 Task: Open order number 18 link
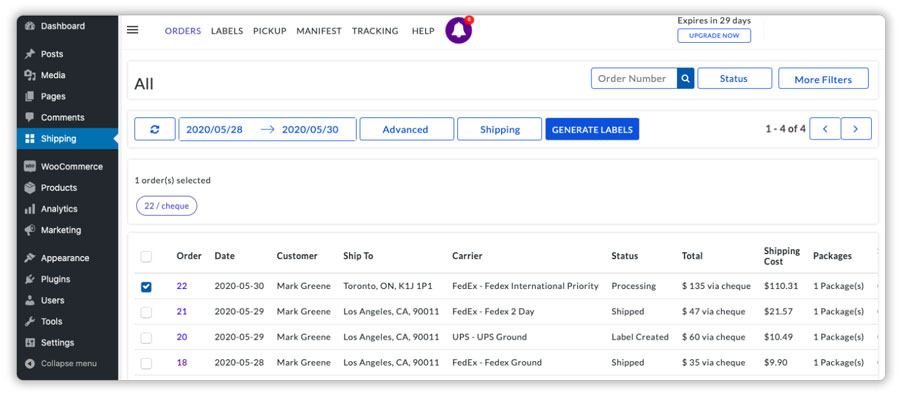(x=182, y=363)
